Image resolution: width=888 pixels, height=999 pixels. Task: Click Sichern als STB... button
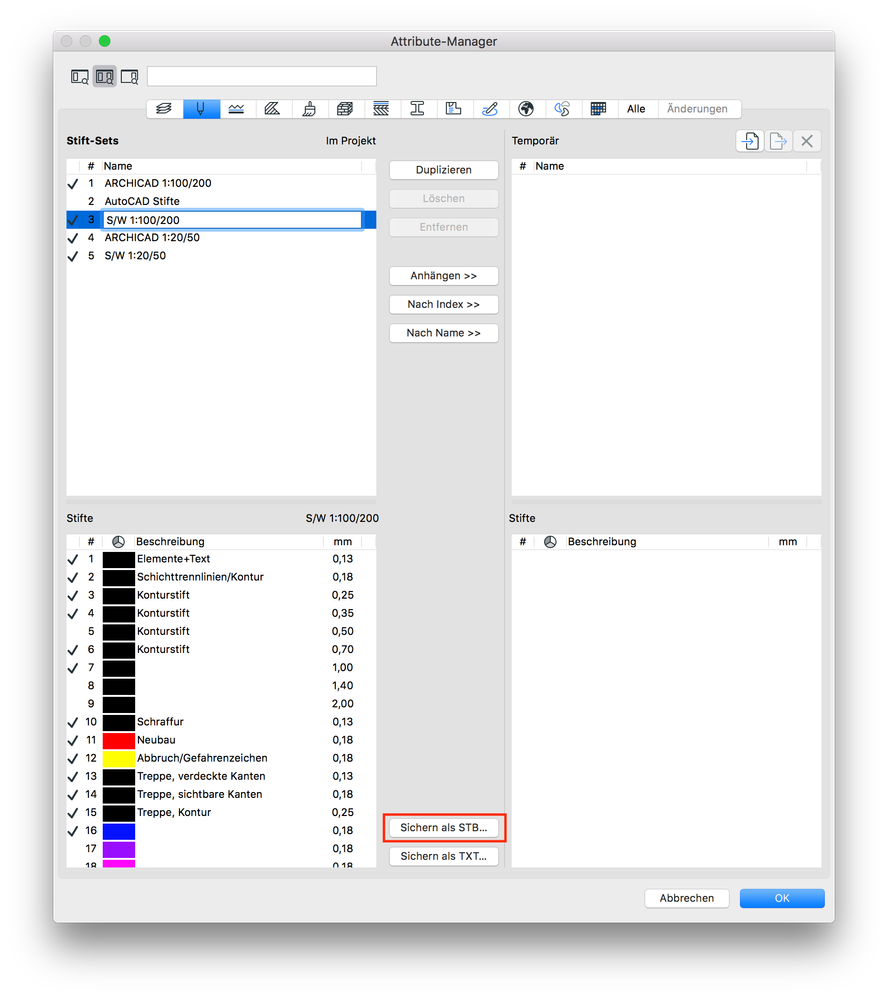click(x=444, y=828)
